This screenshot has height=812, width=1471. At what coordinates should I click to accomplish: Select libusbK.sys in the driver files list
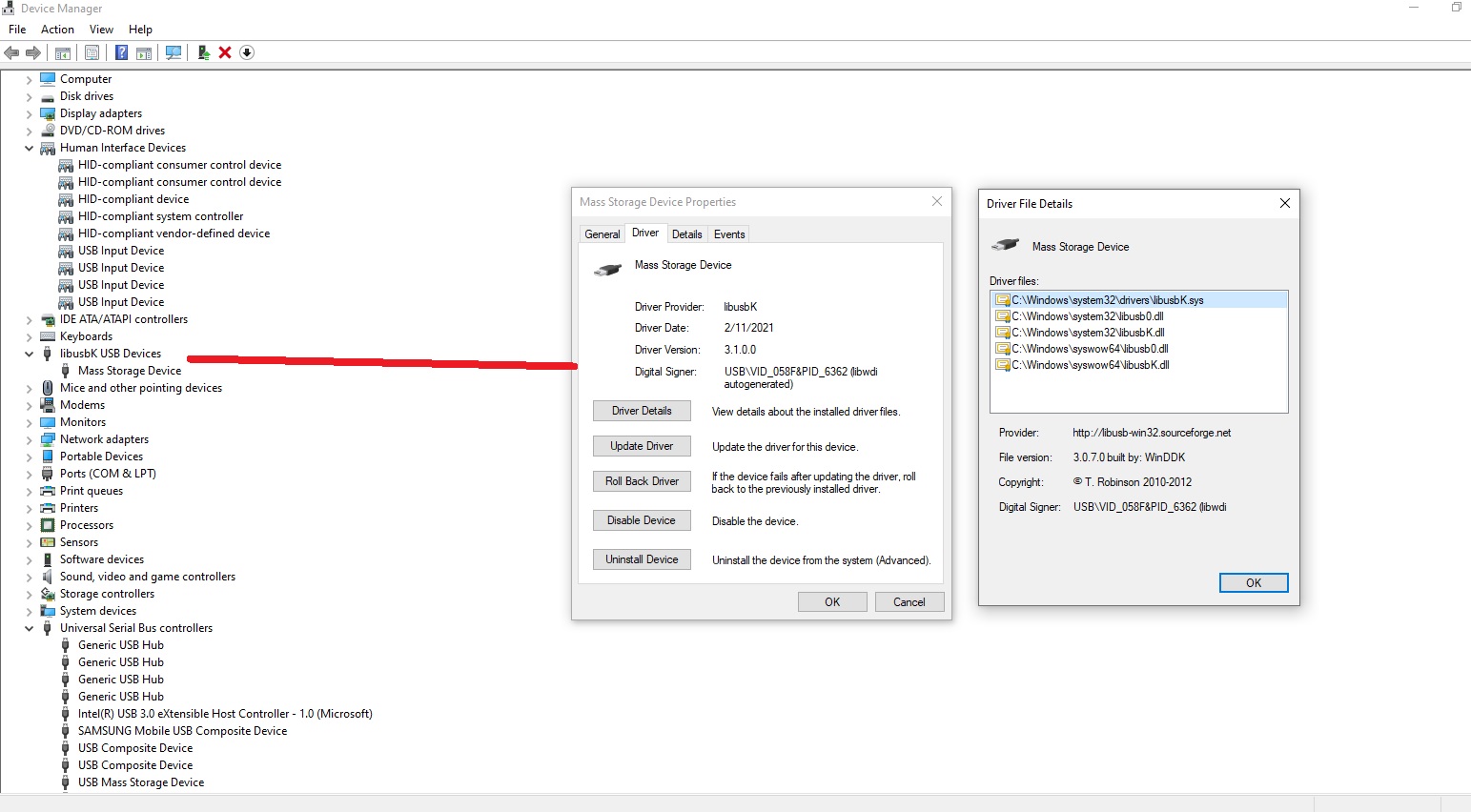point(1108,299)
